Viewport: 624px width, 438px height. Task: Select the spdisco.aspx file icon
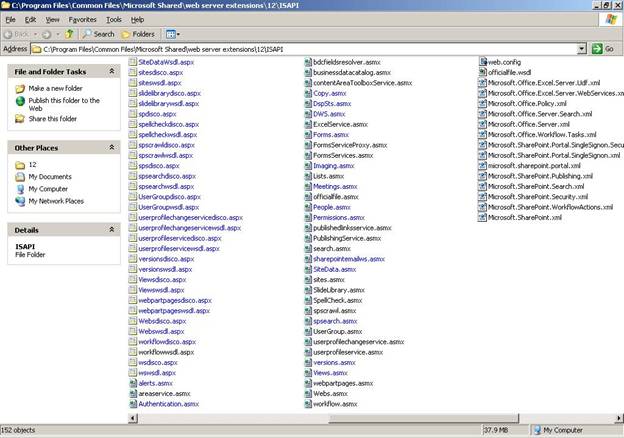(133, 114)
